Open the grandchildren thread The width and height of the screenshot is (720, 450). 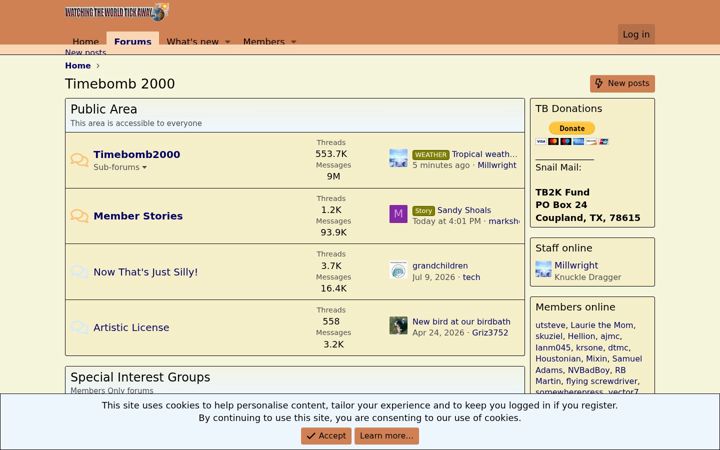point(440,266)
